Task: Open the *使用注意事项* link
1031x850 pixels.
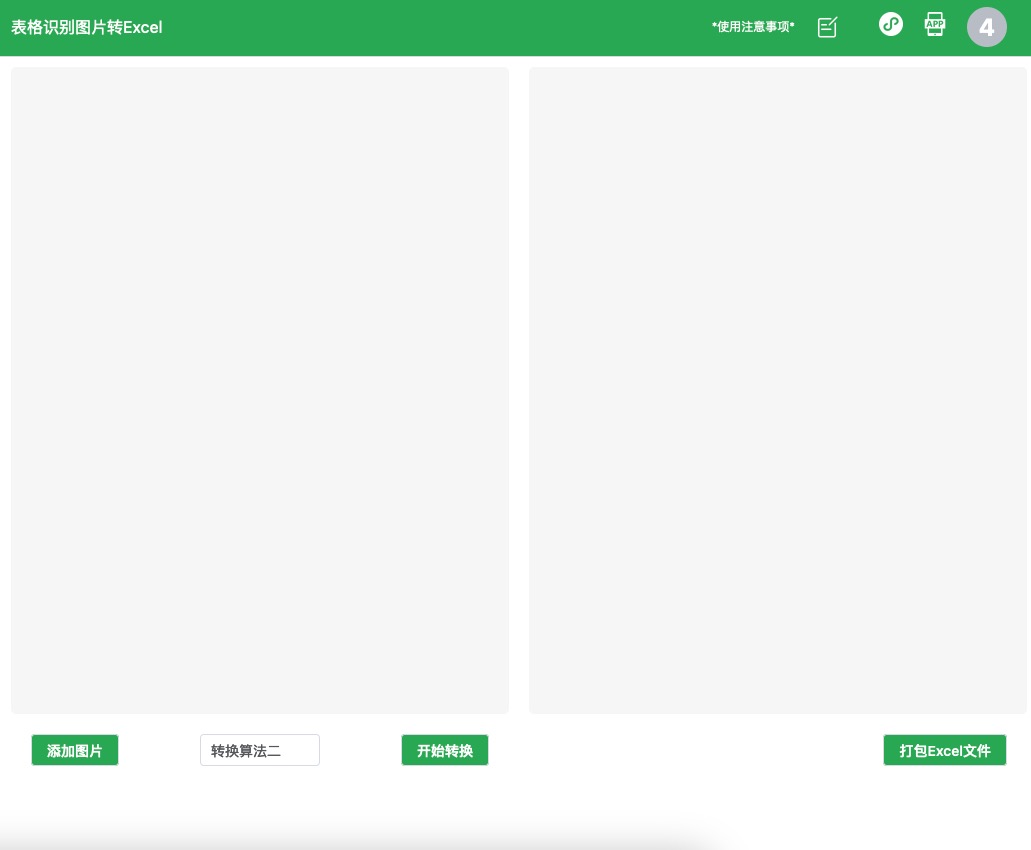Action: click(x=753, y=27)
